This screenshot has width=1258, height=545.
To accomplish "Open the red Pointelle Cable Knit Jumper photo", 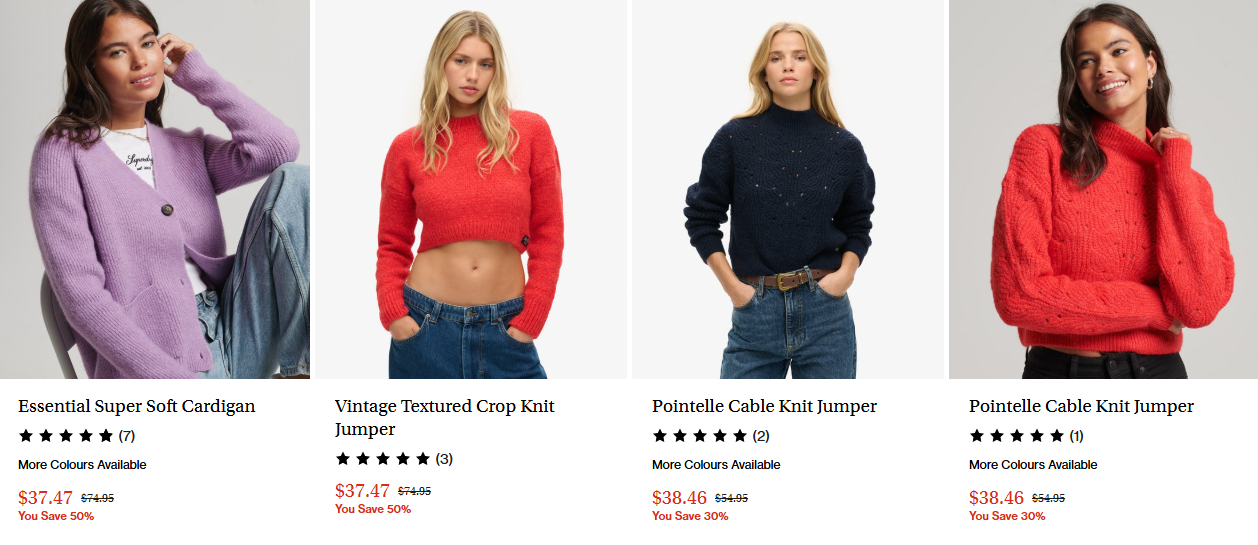I will (x=1104, y=189).
